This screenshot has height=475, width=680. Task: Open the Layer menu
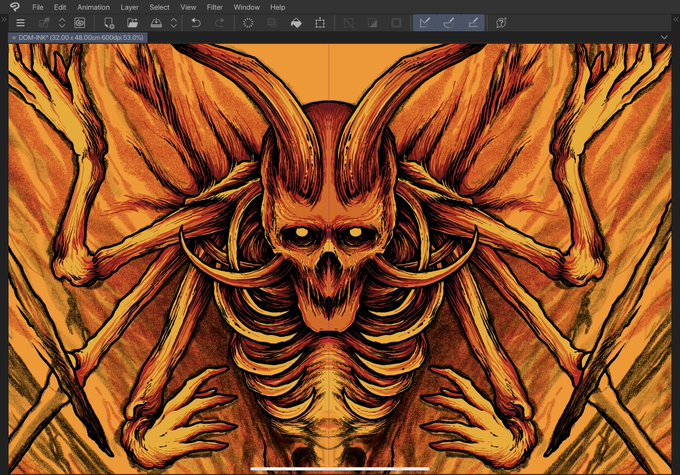click(x=130, y=7)
